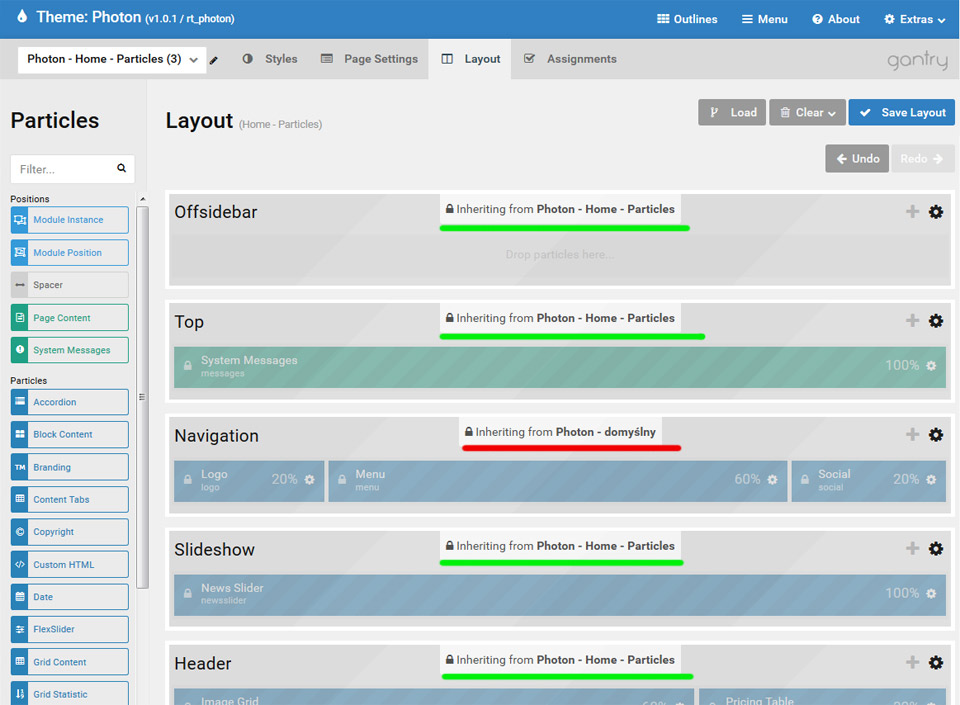Open Slideshow section settings gear
The height and width of the screenshot is (705, 960).
(936, 548)
